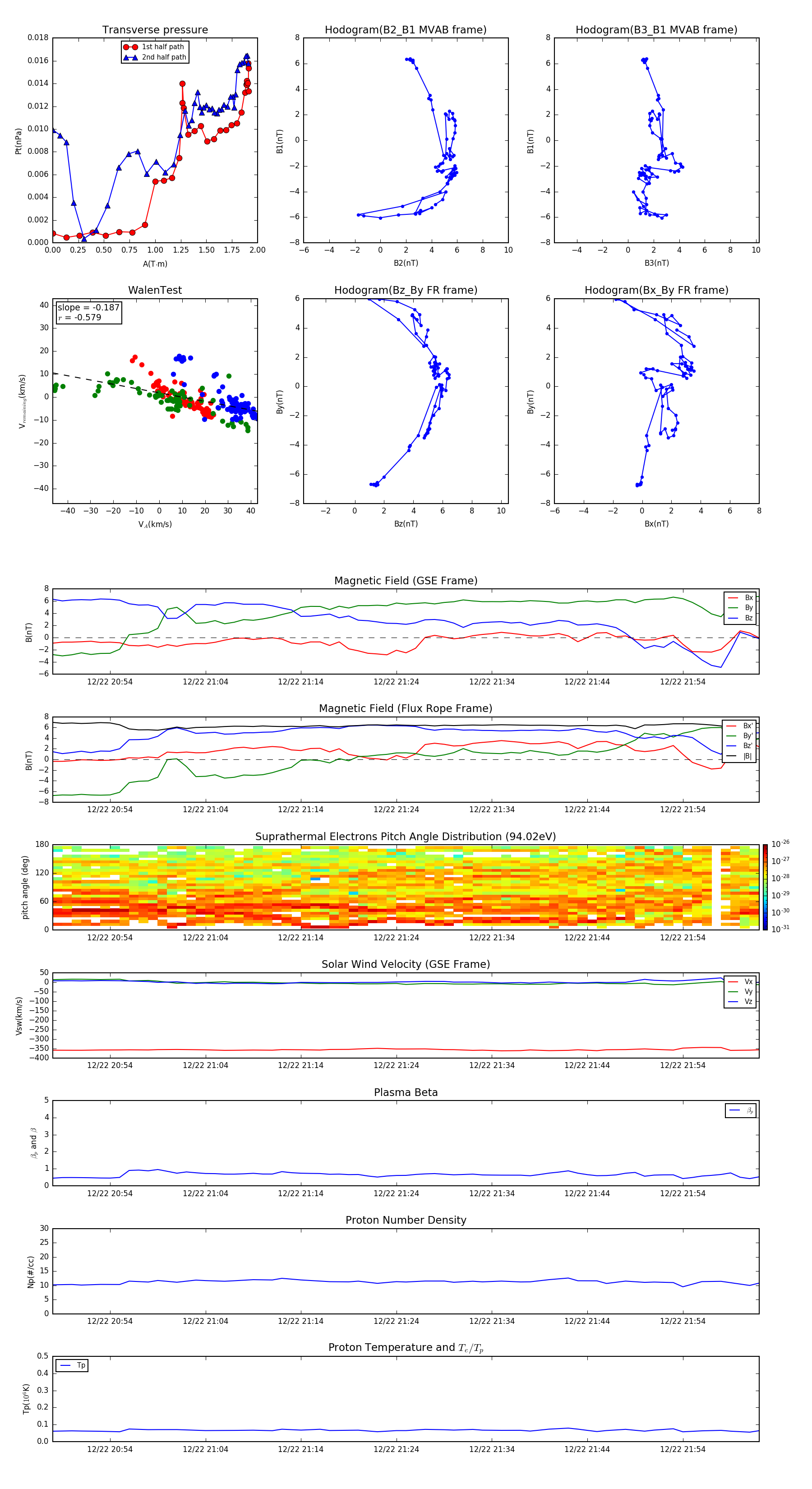Image resolution: width=812 pixels, height=1489 pixels.
Task: Click the 'Transverse pressure' plot title
Action: click(155, 30)
